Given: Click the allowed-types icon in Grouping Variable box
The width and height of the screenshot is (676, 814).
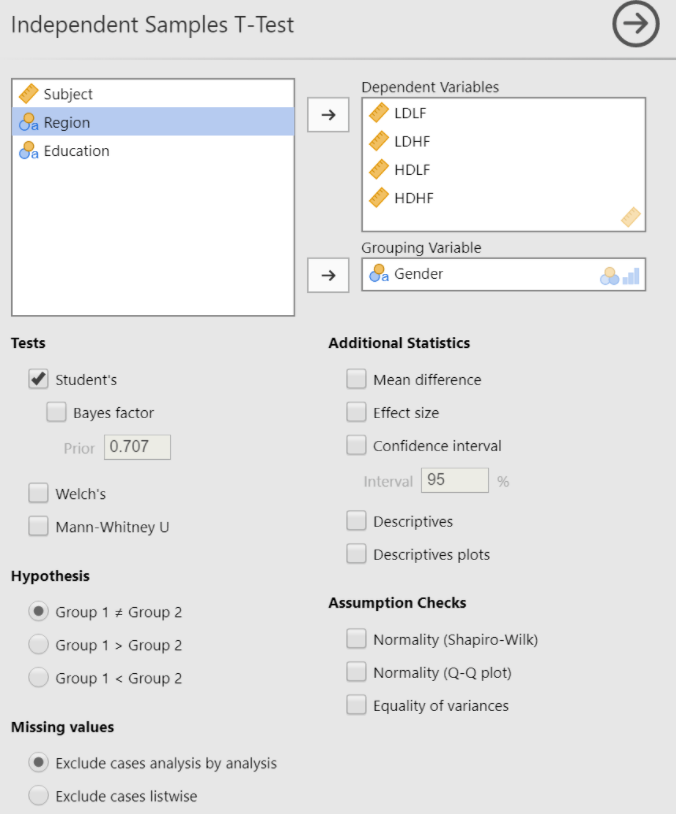Looking at the screenshot, I should pyautogui.click(x=619, y=275).
